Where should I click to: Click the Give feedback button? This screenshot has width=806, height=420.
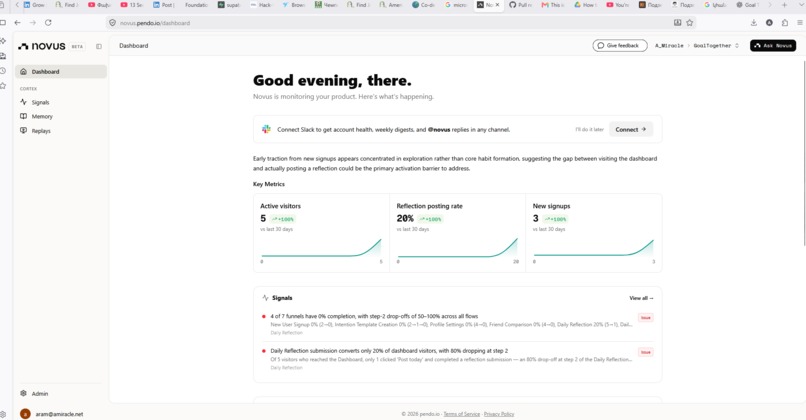(620, 46)
